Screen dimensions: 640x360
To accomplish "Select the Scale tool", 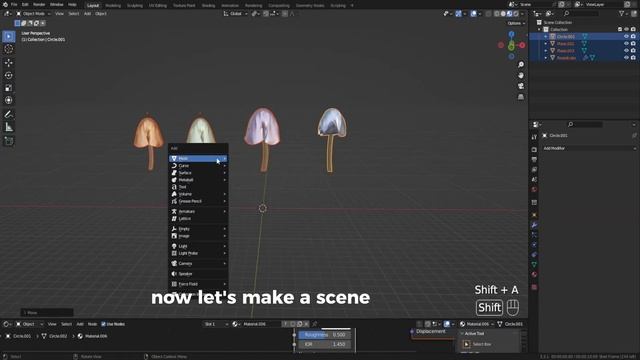I will 9,88.
